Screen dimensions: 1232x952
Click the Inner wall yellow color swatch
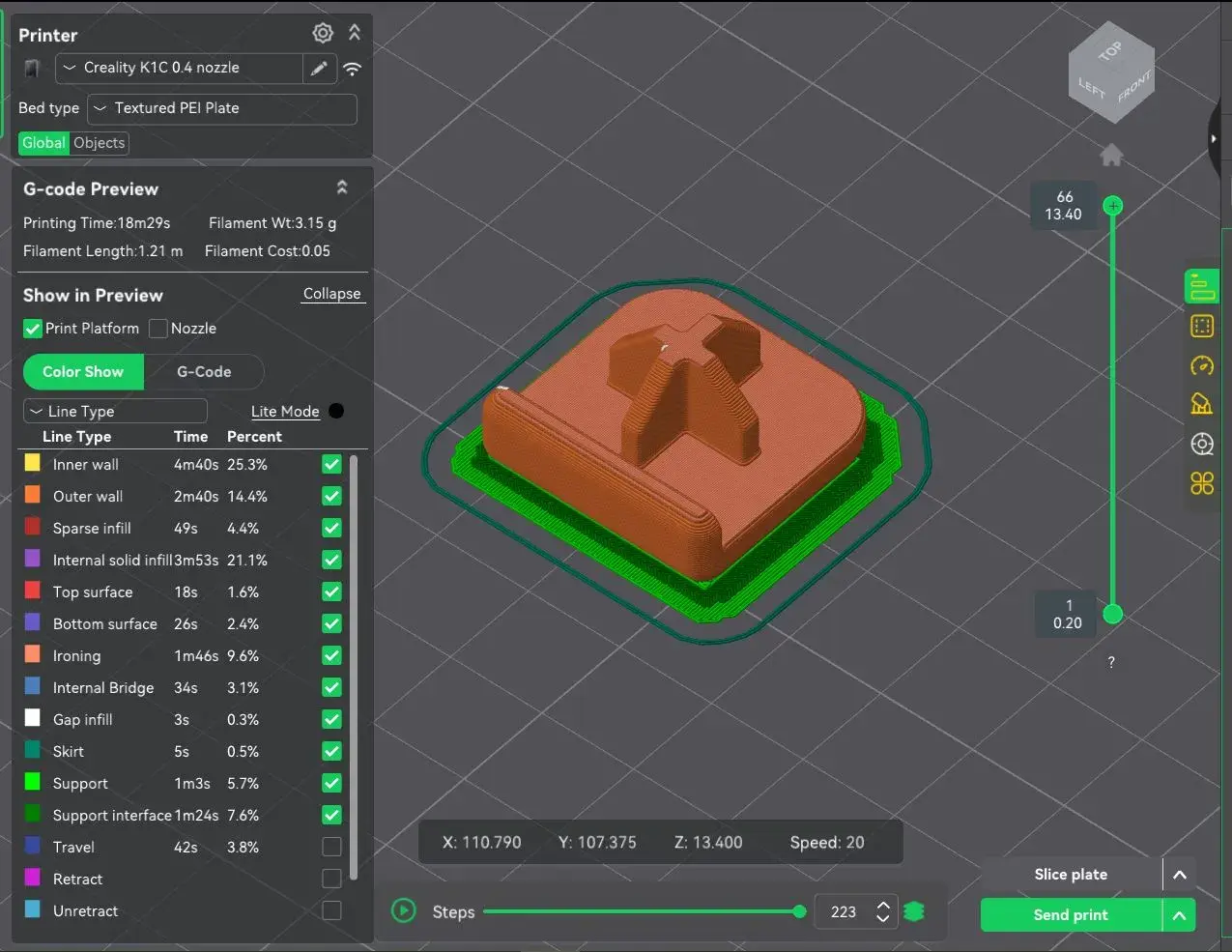[x=33, y=464]
